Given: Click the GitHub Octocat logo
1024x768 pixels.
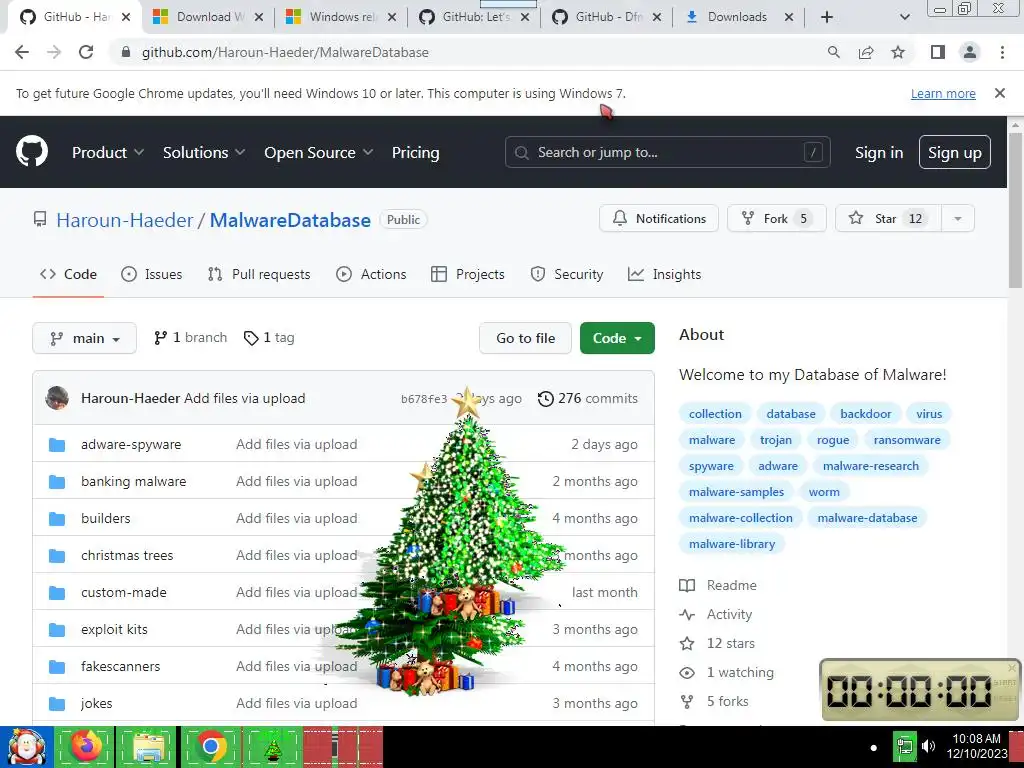Looking at the screenshot, I should coord(31,152).
